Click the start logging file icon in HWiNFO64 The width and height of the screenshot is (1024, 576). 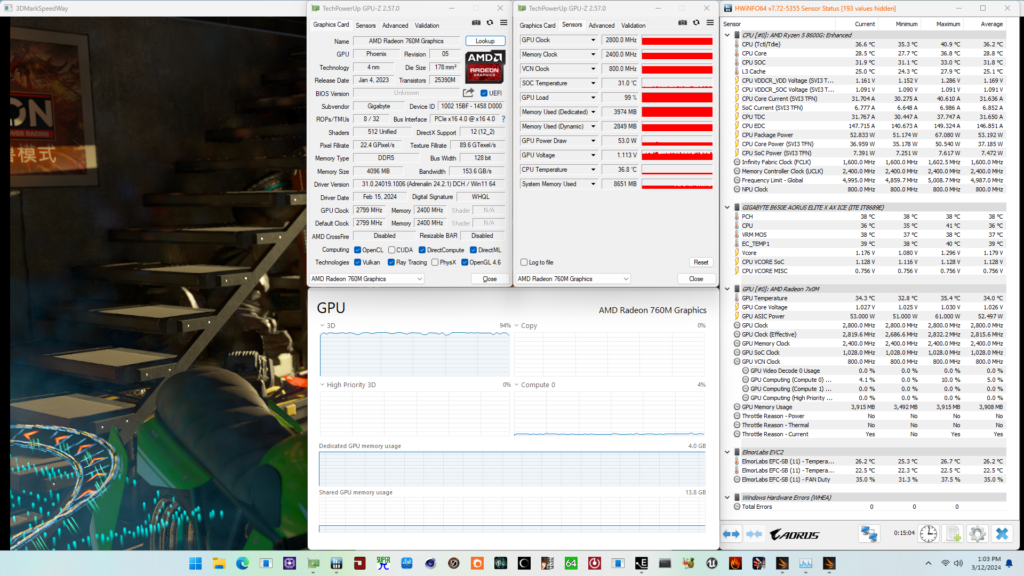click(953, 534)
